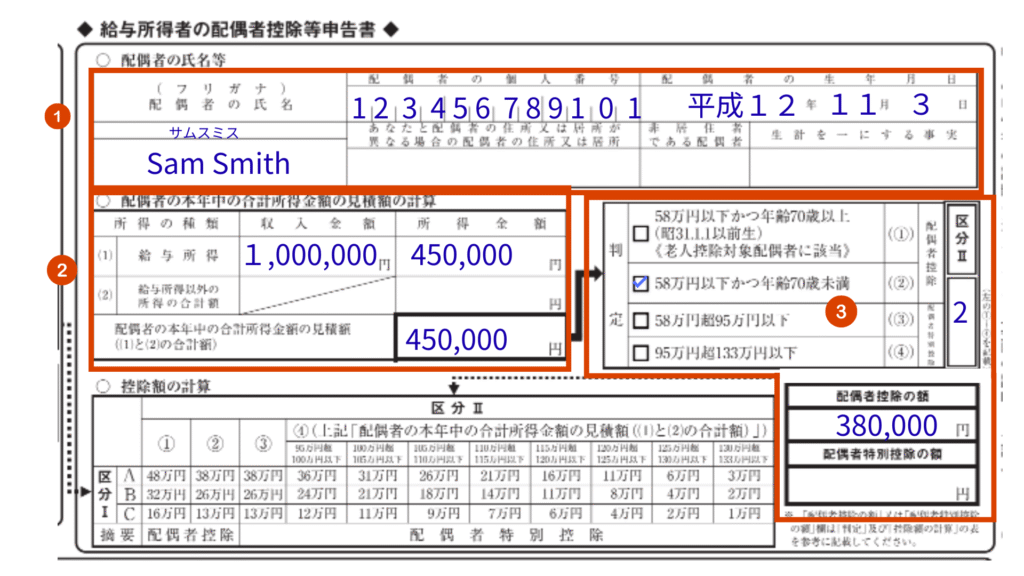Click the orange circle marker numbered 2

[59, 269]
